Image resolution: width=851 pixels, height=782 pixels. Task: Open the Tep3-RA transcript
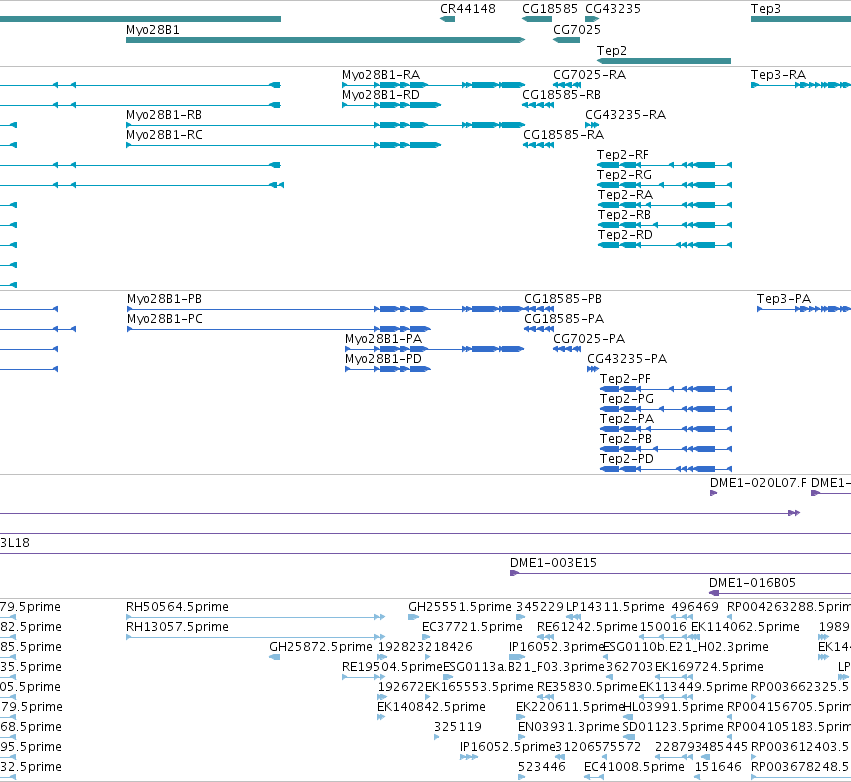click(801, 85)
